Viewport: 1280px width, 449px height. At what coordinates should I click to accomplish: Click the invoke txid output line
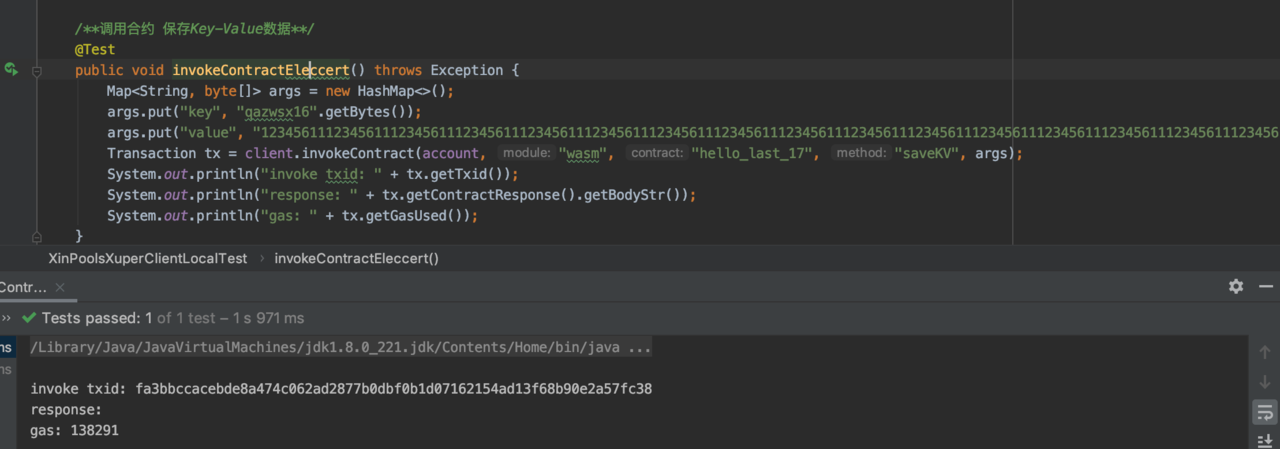pos(341,388)
